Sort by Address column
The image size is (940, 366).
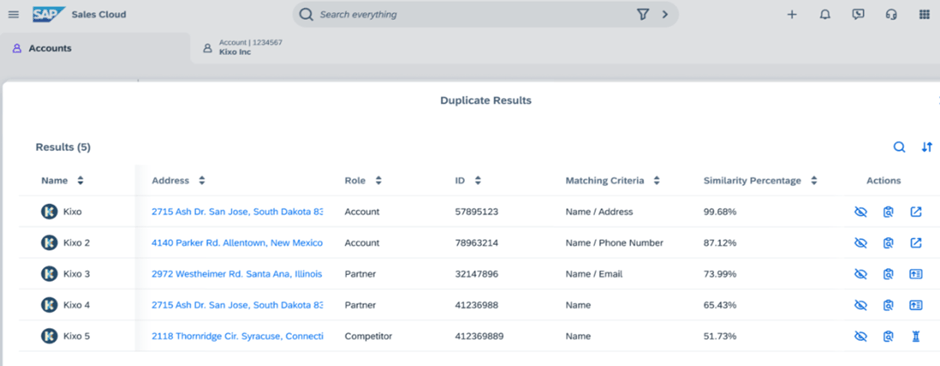(202, 180)
